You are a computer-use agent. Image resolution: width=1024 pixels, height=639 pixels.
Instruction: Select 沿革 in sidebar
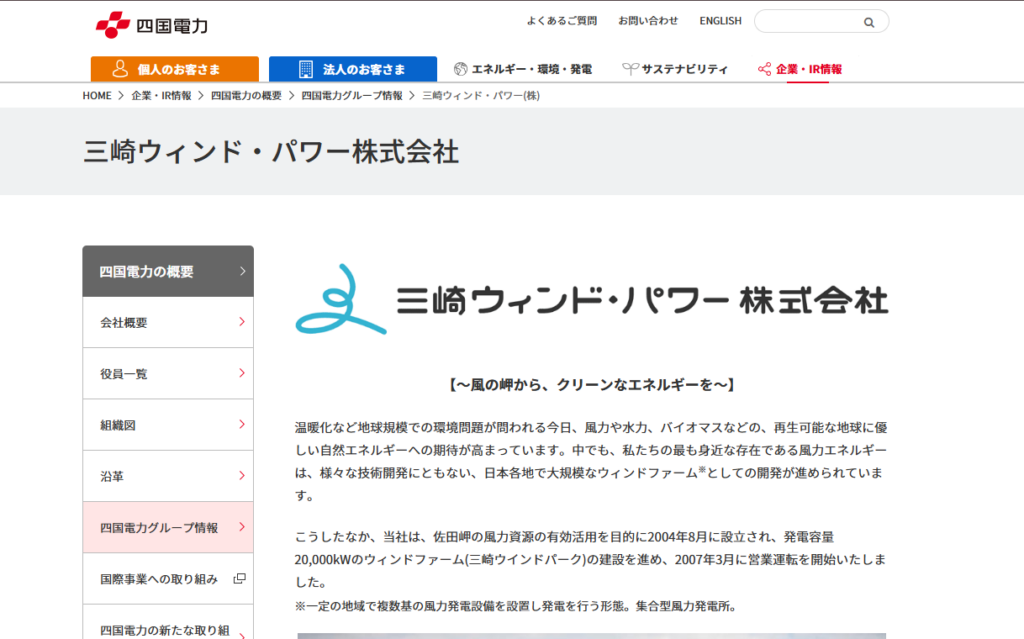pos(168,476)
